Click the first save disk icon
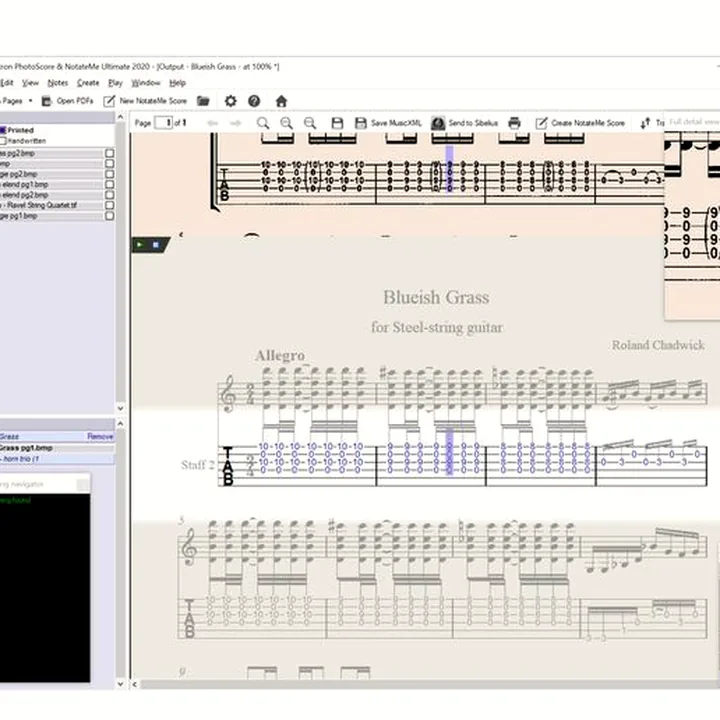 [x=338, y=123]
